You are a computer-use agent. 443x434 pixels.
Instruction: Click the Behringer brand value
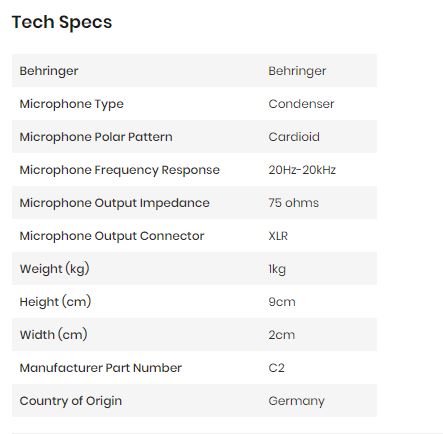[x=297, y=71]
